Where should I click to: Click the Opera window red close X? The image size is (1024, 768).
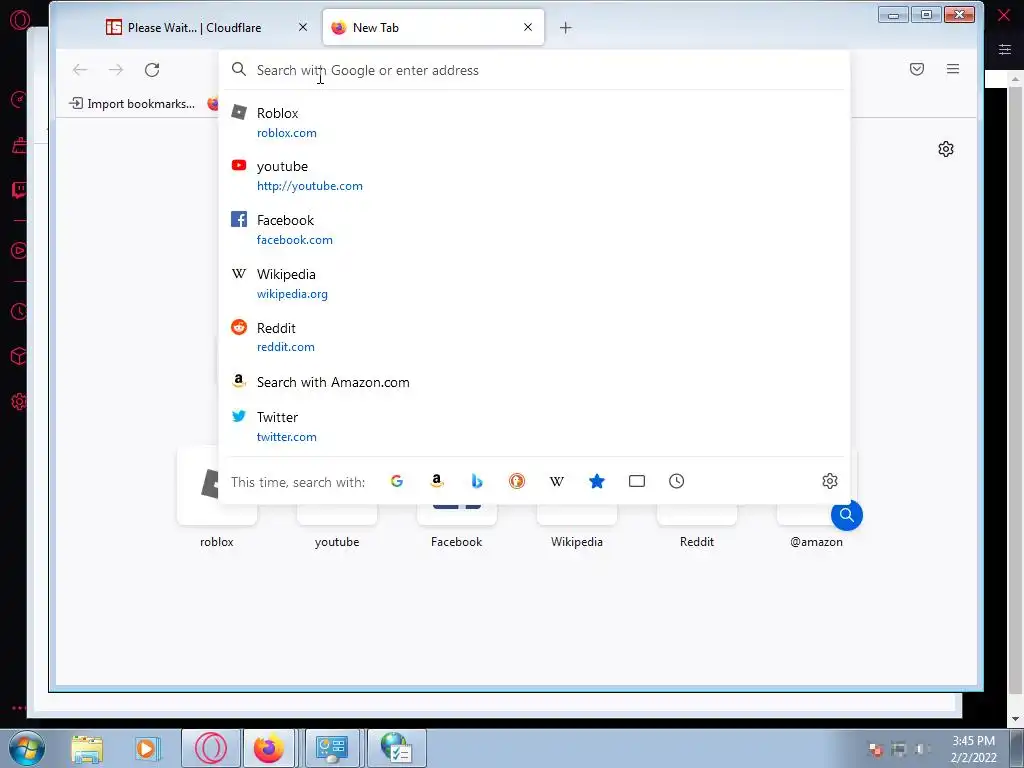(x=1004, y=15)
